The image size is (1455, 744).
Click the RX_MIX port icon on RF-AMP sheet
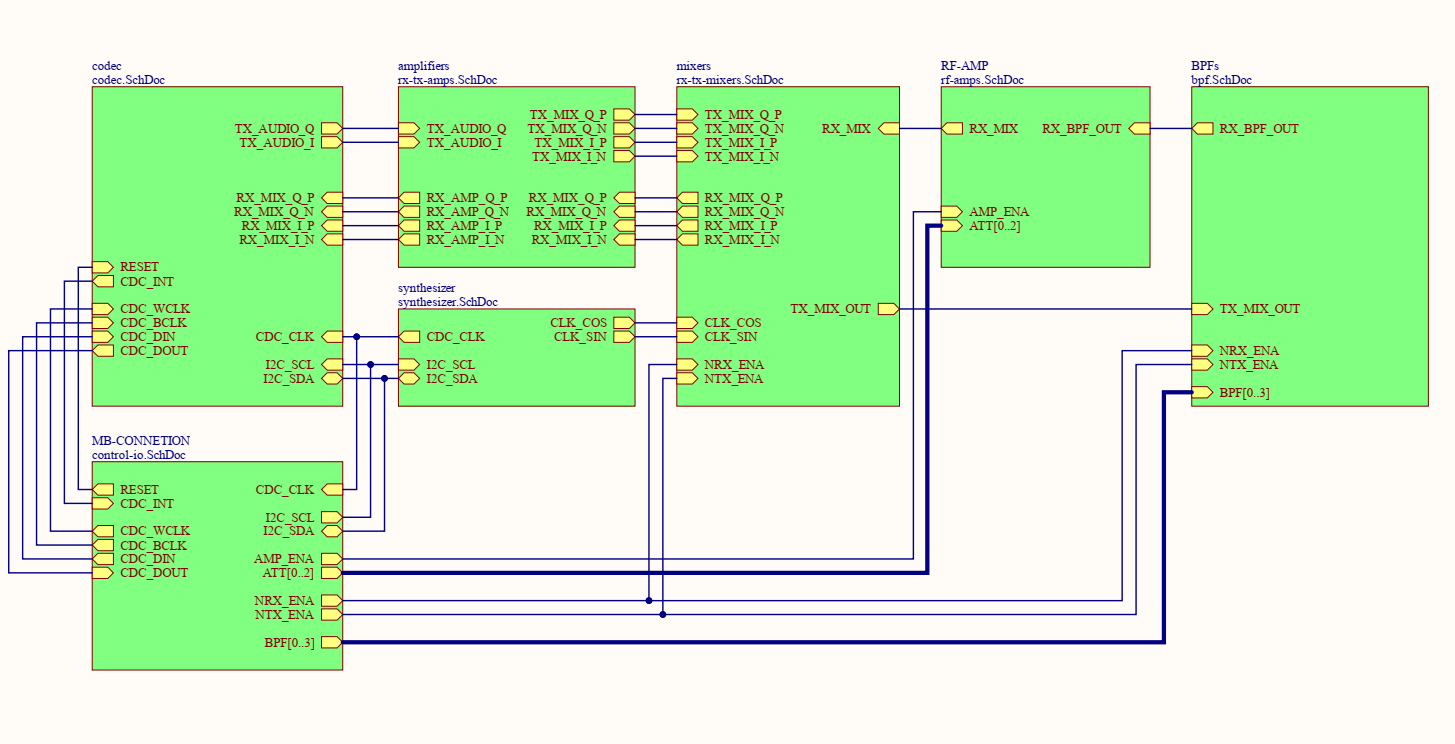pyautogui.click(x=952, y=129)
